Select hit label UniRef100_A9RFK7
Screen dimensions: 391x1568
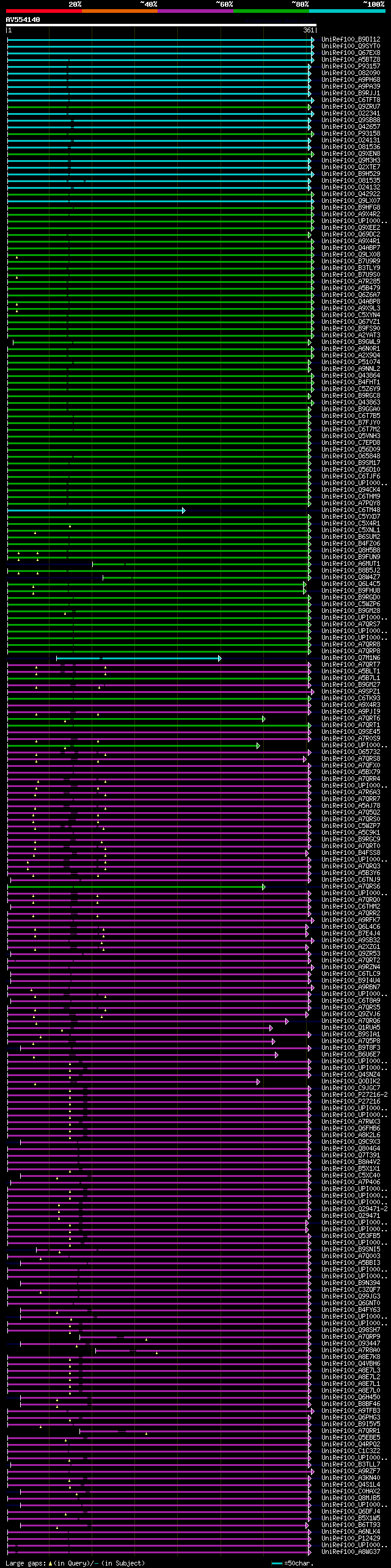click(x=351, y=920)
